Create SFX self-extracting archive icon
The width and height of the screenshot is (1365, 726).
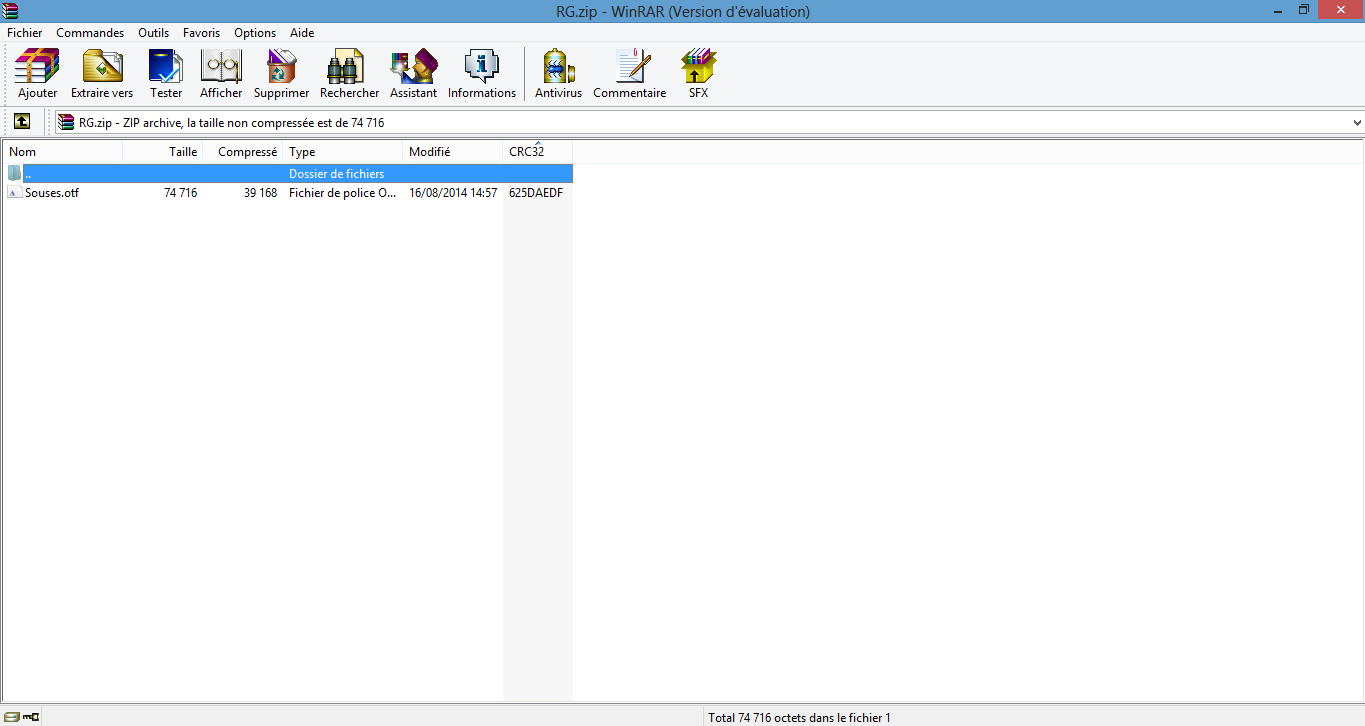tap(698, 67)
